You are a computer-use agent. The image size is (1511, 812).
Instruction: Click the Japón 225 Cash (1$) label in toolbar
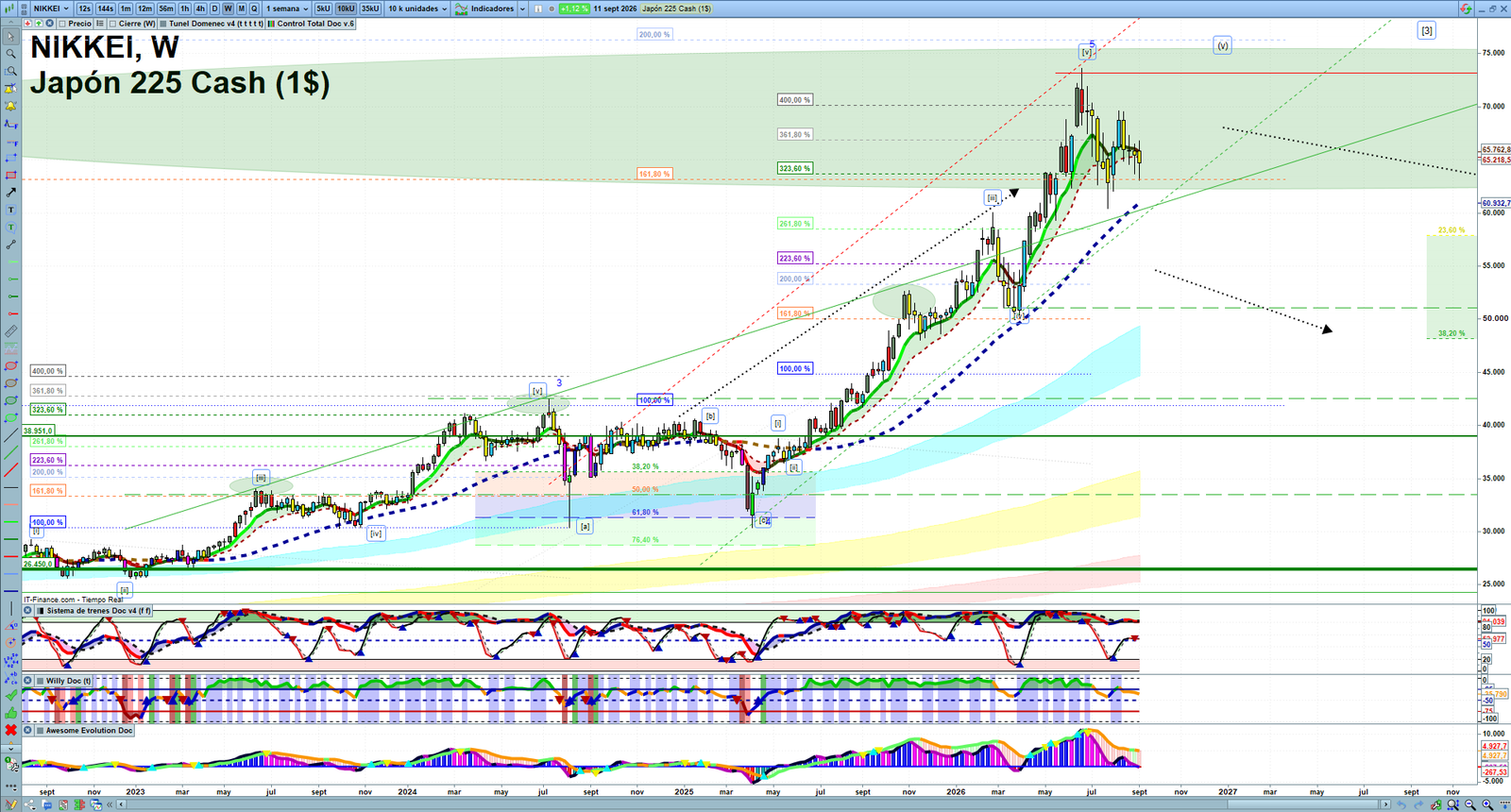(x=676, y=8)
